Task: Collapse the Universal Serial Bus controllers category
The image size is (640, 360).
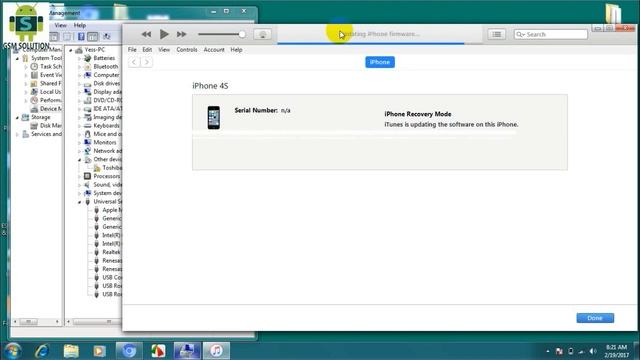Action: tap(80, 202)
